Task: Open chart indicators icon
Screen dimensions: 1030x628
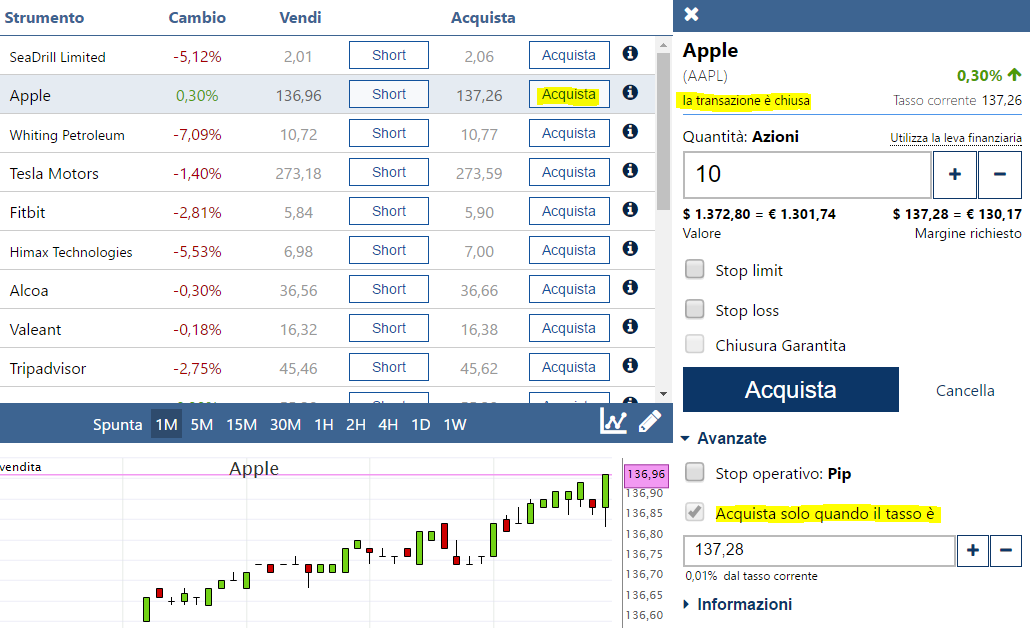Action: [x=613, y=422]
